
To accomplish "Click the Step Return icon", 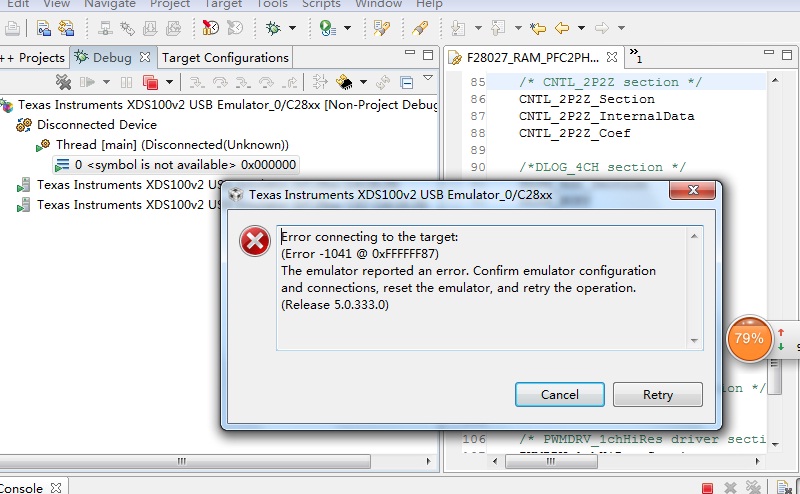I will [291, 82].
